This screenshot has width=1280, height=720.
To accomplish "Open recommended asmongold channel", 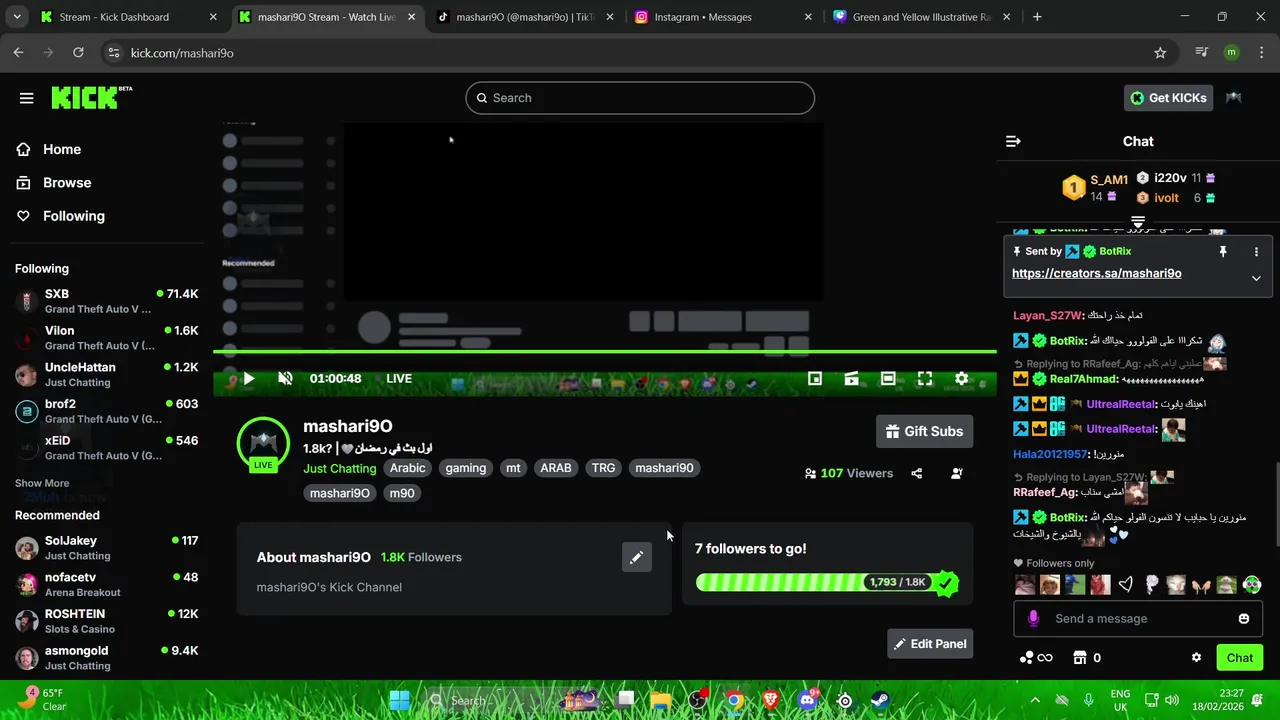I will (x=106, y=657).
